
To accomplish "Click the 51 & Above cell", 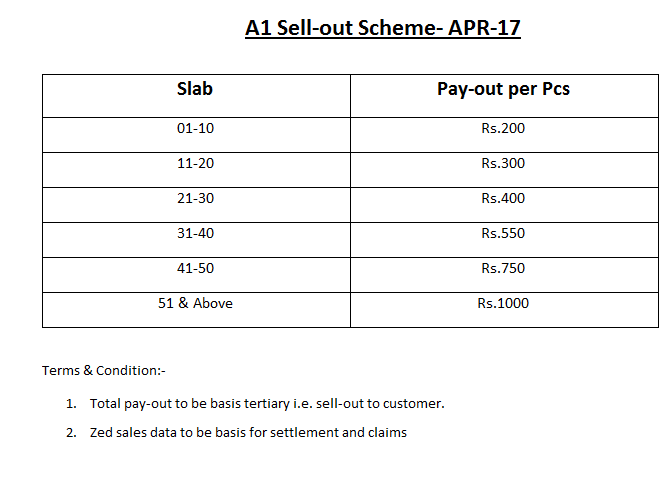I will point(195,303).
